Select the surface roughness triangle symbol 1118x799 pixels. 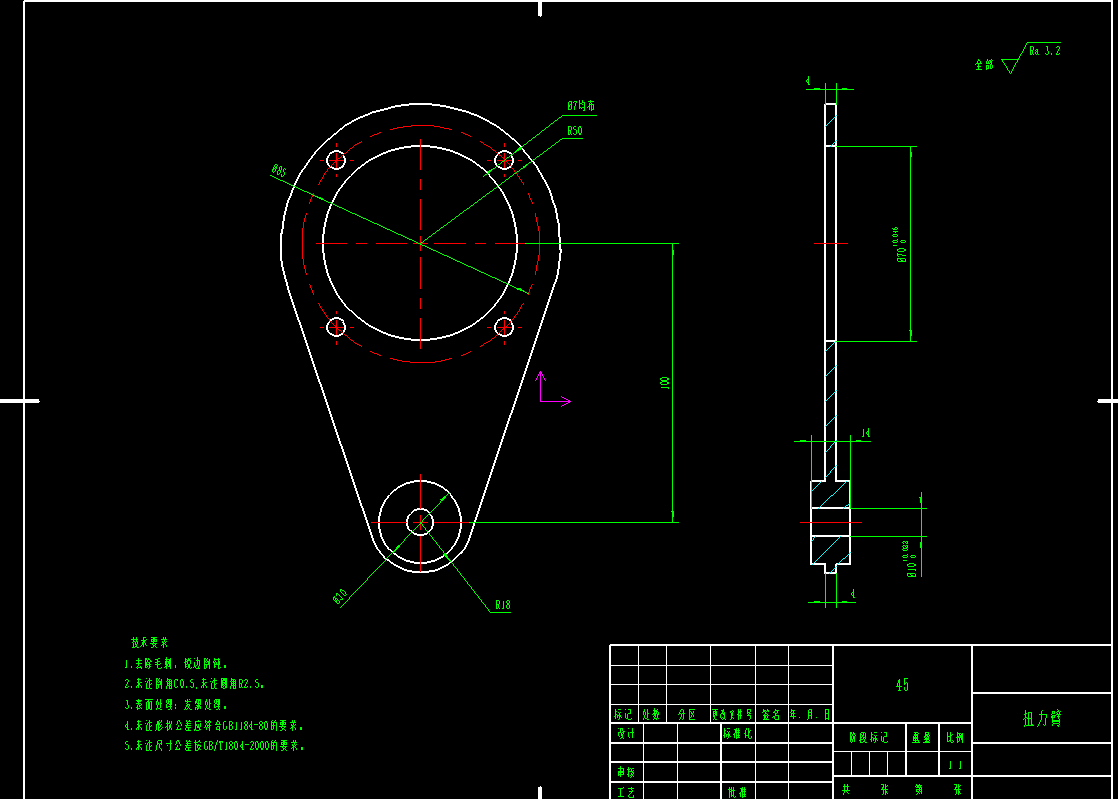click(1011, 66)
